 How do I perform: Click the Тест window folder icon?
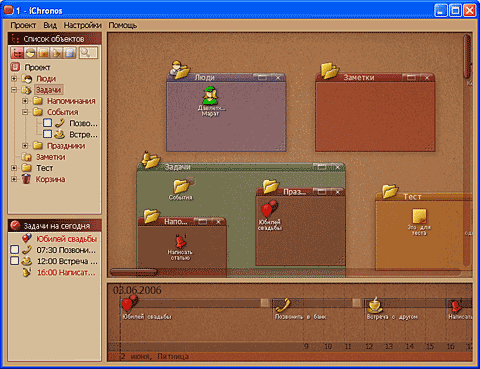[x=390, y=191]
